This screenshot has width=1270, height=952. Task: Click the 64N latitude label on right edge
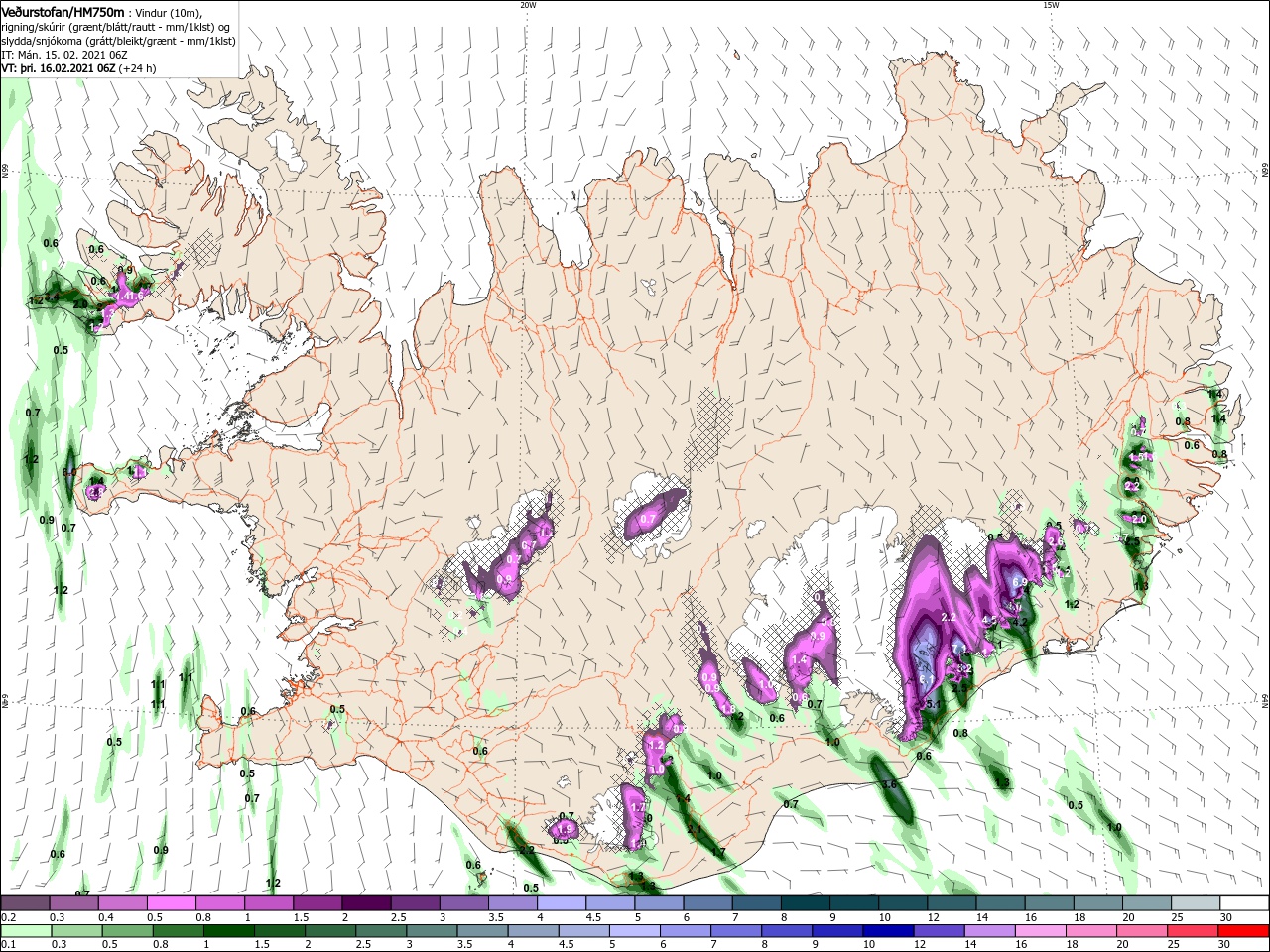pos(1265,701)
